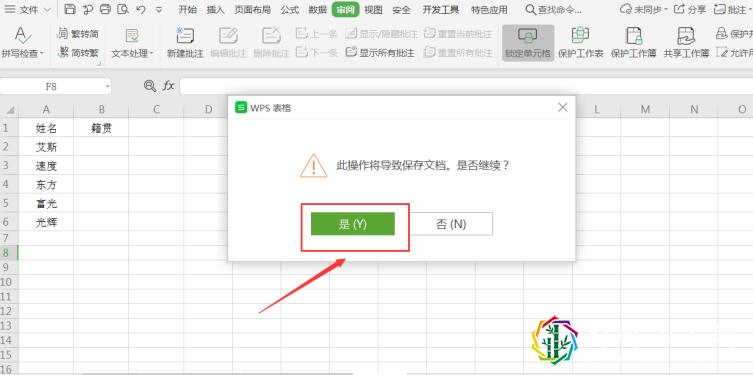Click 重置当前批注 reset current comment
This screenshot has height=375, width=753.
458,34
